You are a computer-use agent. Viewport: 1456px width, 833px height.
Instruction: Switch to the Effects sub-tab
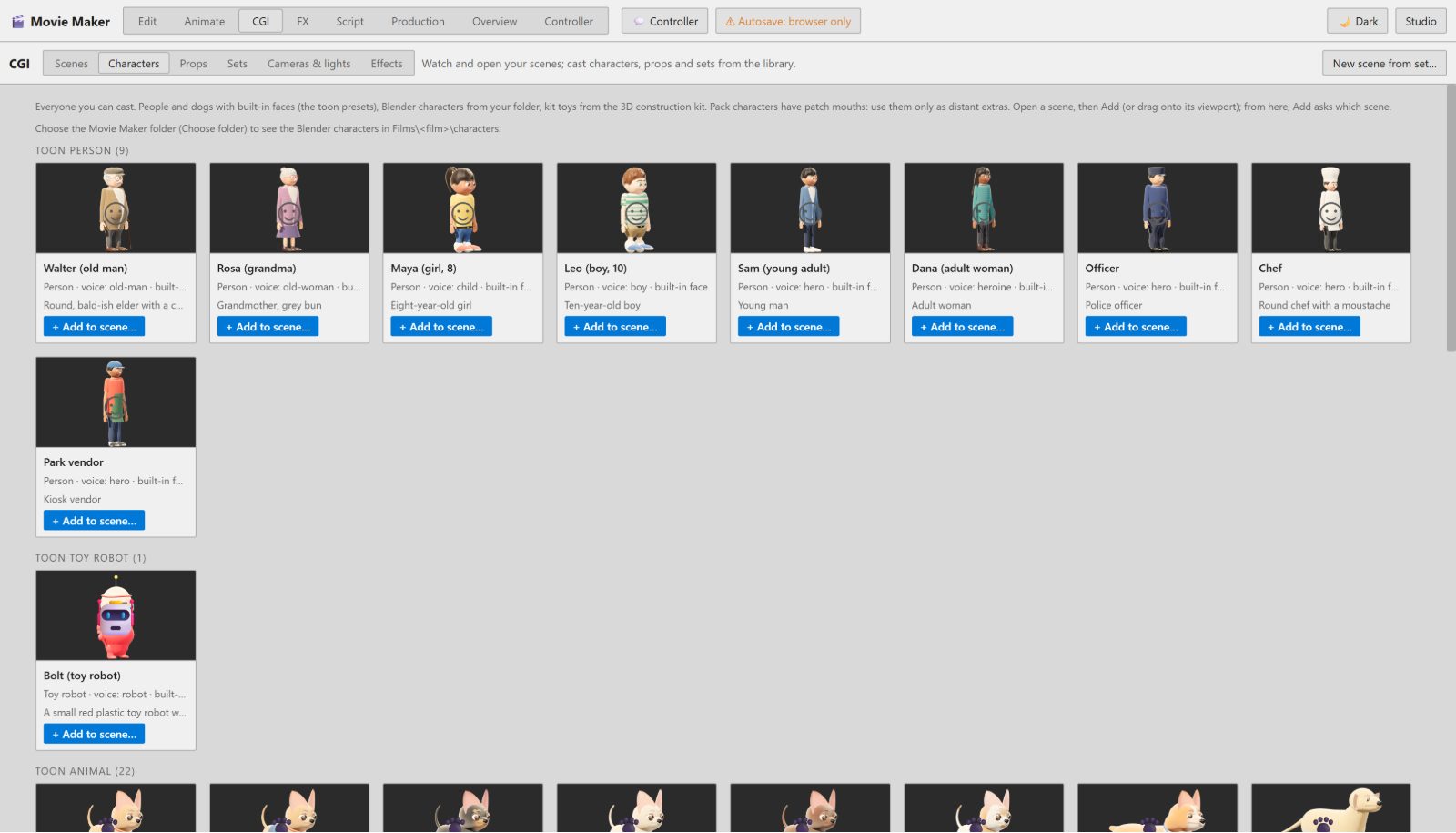(x=387, y=64)
